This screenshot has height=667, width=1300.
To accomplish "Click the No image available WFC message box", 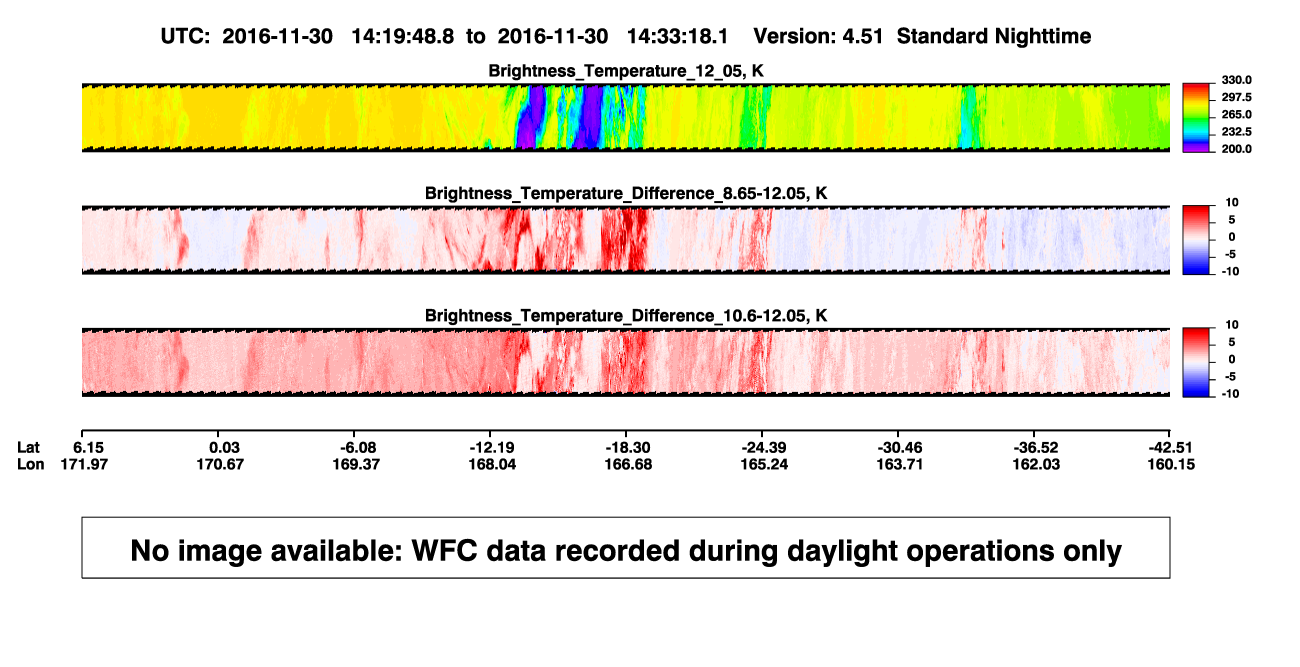I will tap(626, 548).
